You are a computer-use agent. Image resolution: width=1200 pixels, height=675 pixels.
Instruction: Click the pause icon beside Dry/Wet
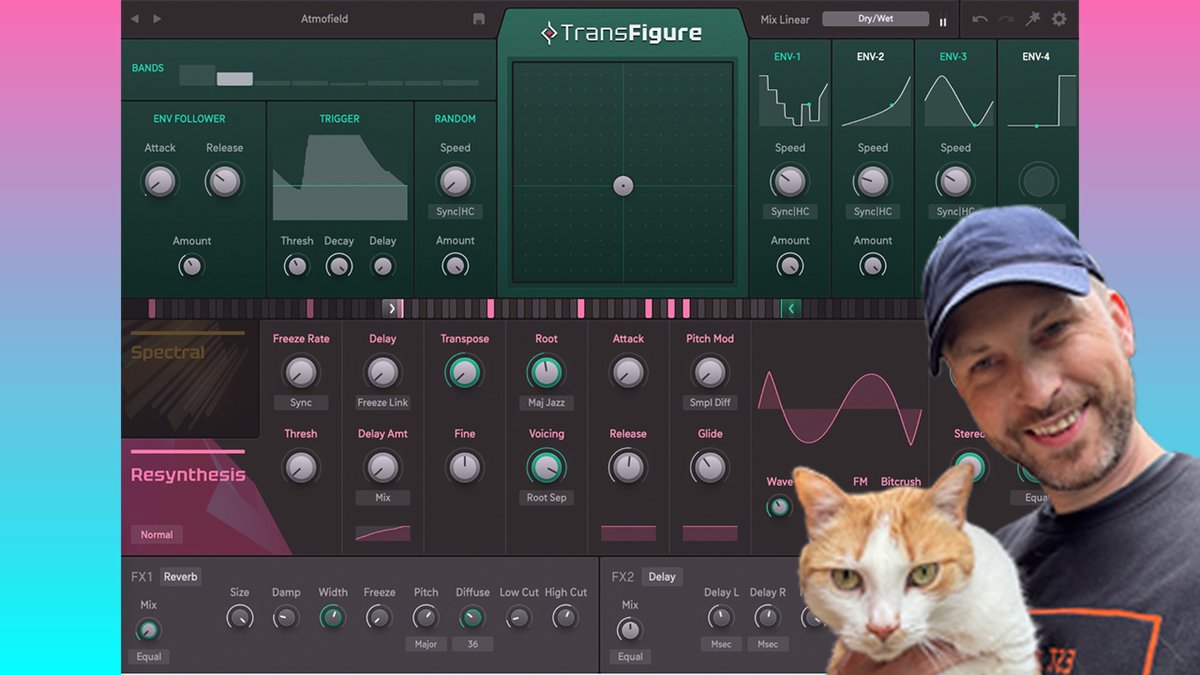click(x=942, y=21)
